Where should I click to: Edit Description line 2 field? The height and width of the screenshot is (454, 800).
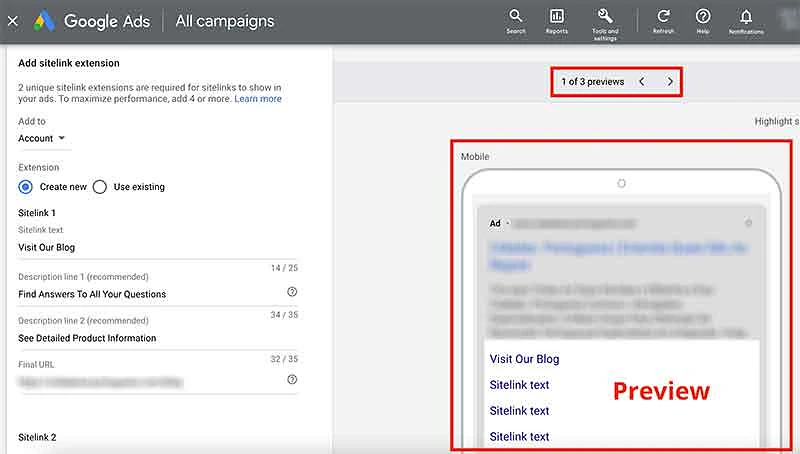(158, 338)
